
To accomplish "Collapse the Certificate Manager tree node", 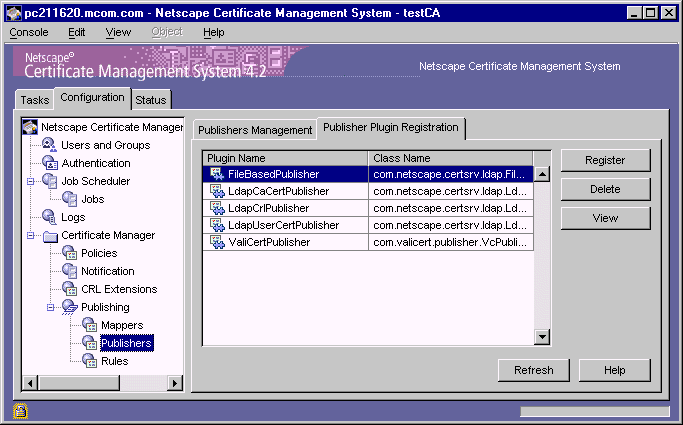I will 30,235.
